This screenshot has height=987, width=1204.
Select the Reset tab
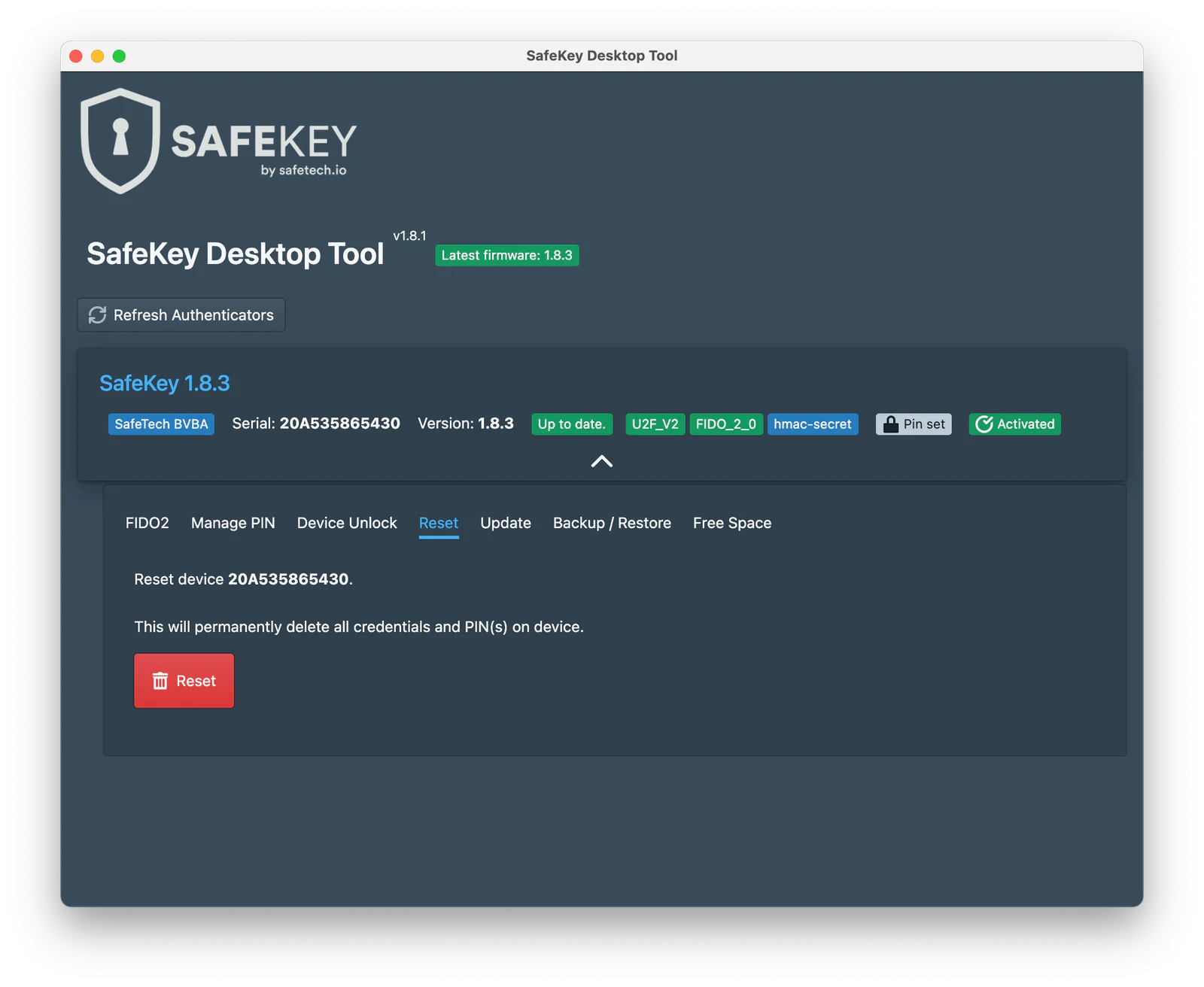point(439,523)
